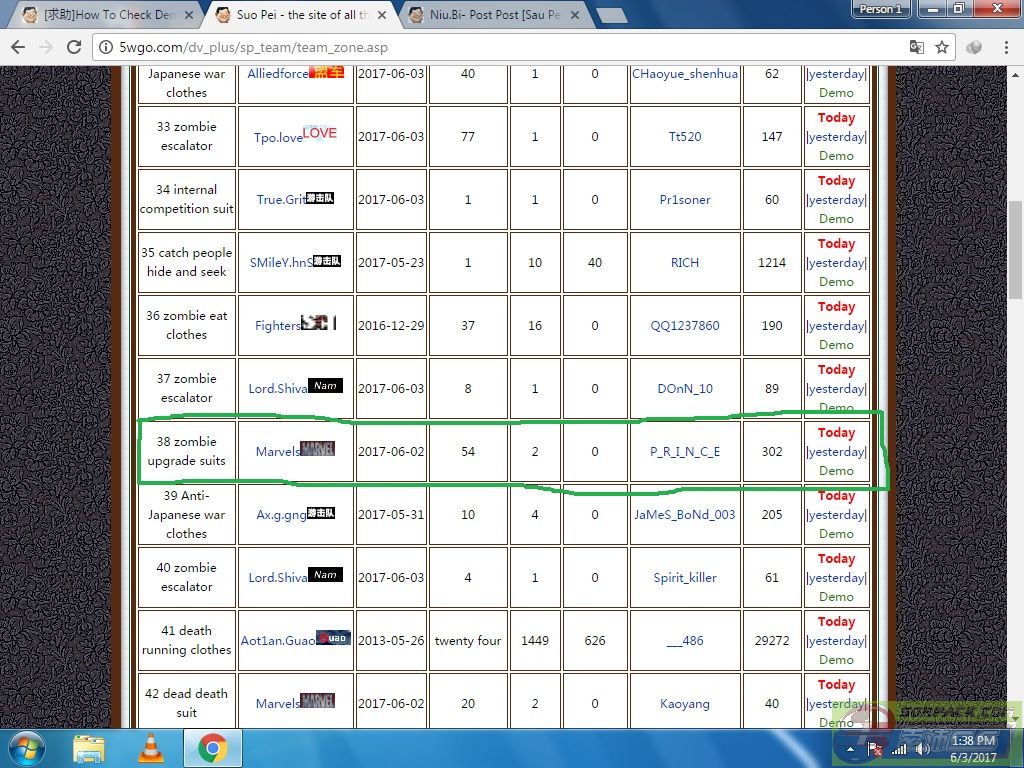Click the address bar URL field
Screen dimensions: 1024x768
pyautogui.click(x=500, y=47)
